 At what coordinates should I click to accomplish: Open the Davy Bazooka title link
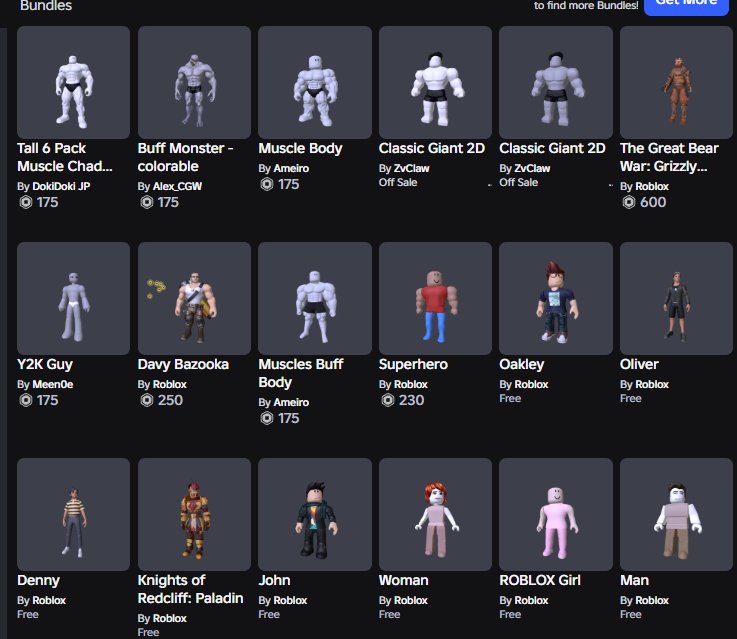[x=183, y=365]
